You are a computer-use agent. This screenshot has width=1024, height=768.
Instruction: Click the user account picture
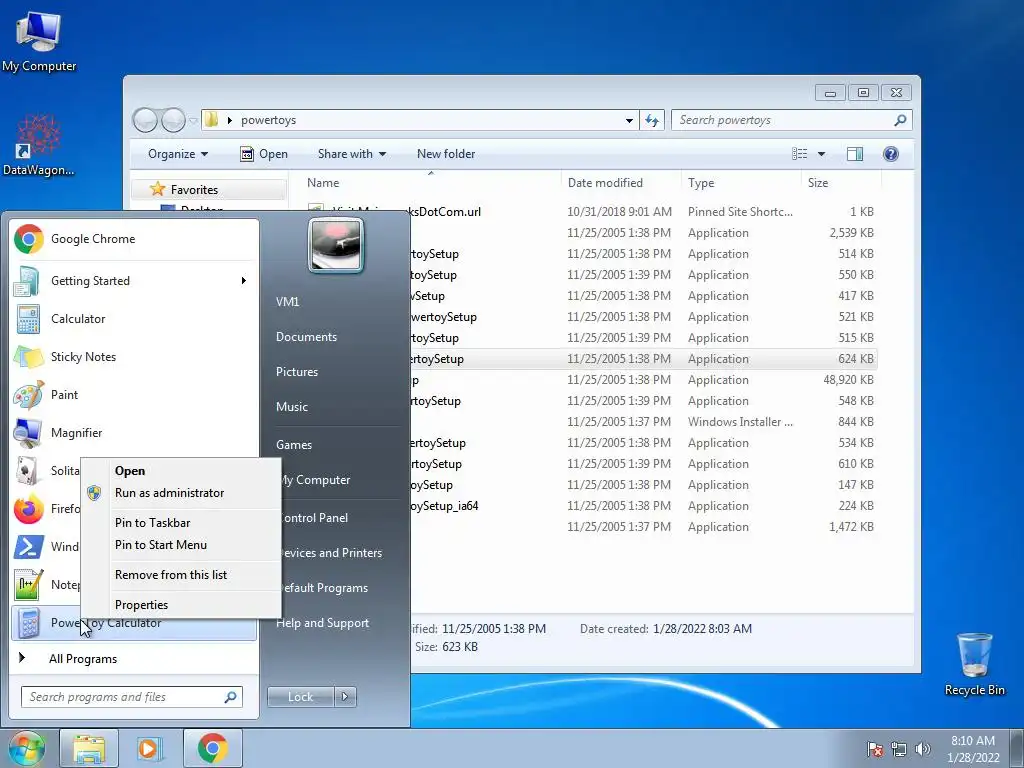coord(336,246)
